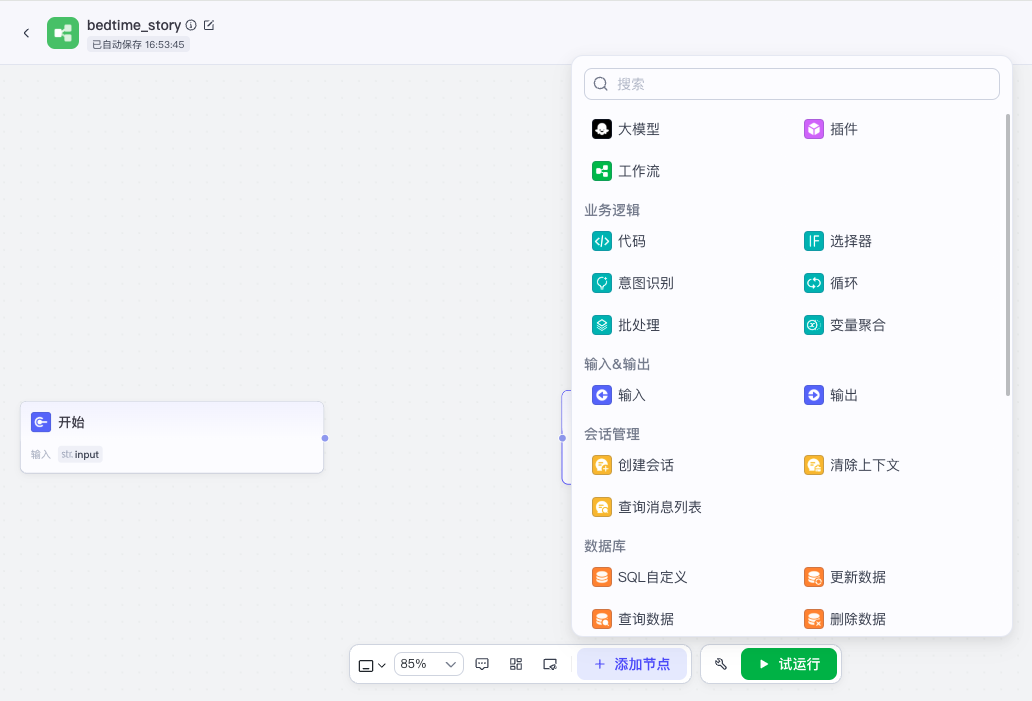Add a SQL自定义 node

(639, 577)
